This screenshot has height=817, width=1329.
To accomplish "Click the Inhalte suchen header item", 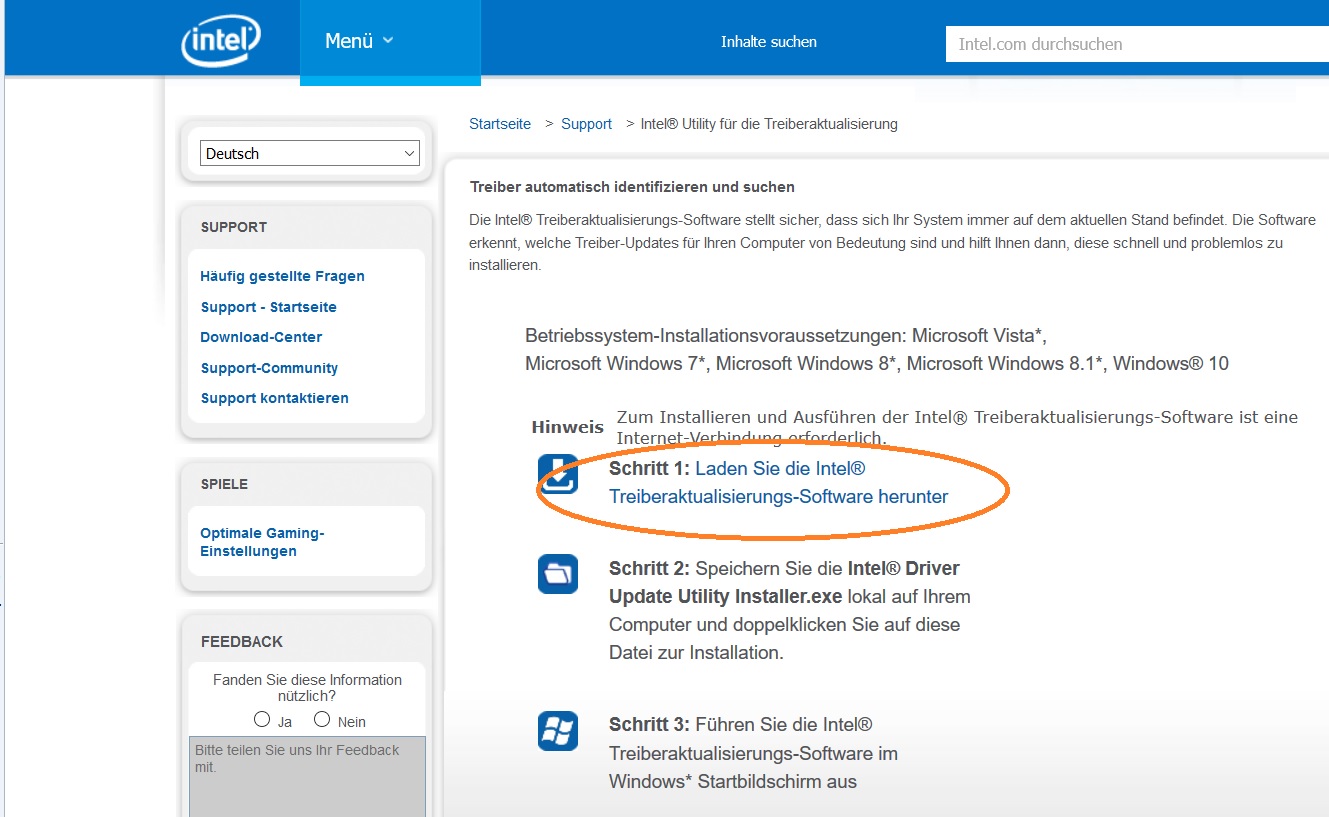I will pyautogui.click(x=769, y=42).
